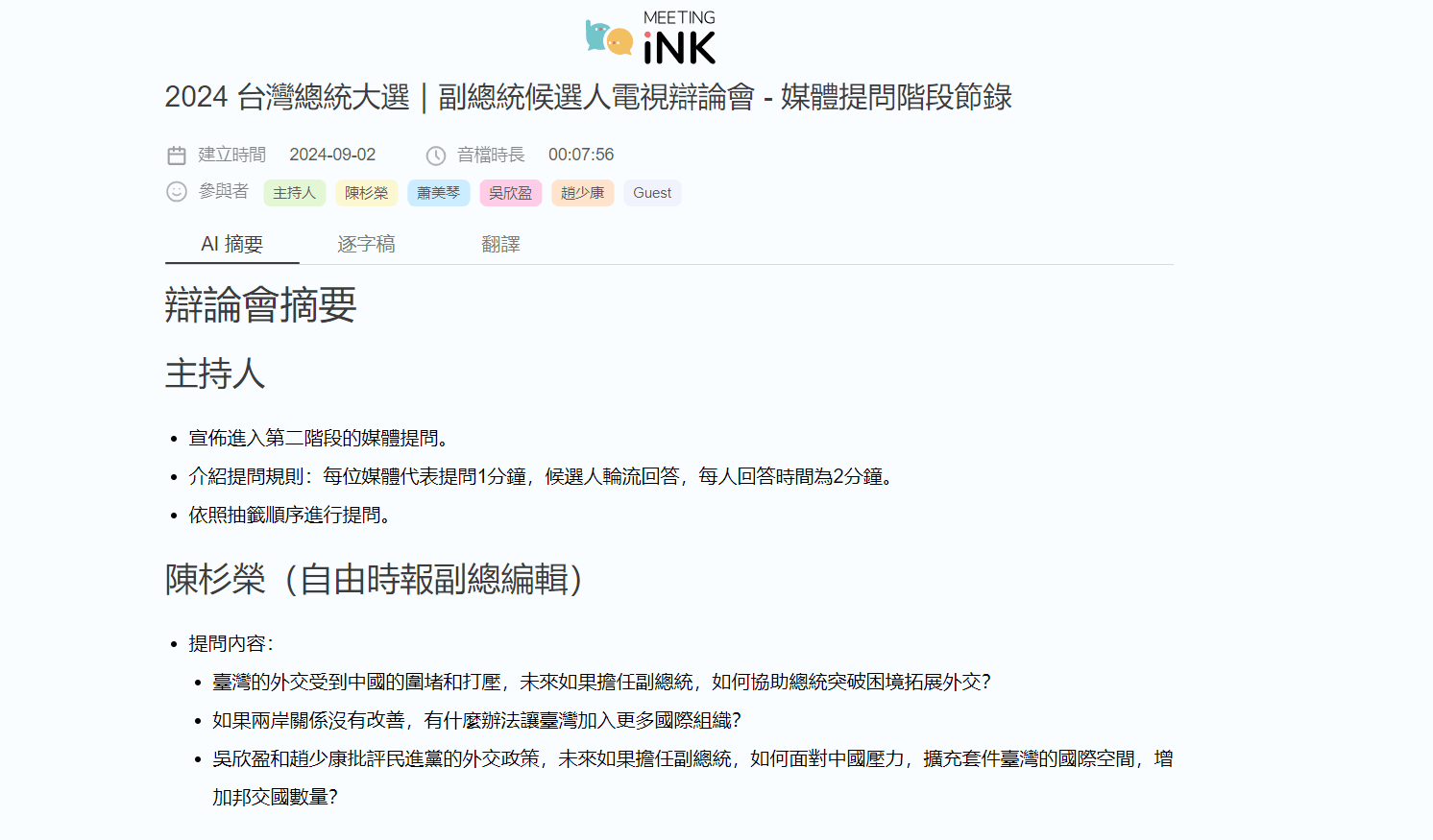Viewport: 1433px width, 840px height.
Task: Switch to the 翻譯 tab
Action: point(500,245)
